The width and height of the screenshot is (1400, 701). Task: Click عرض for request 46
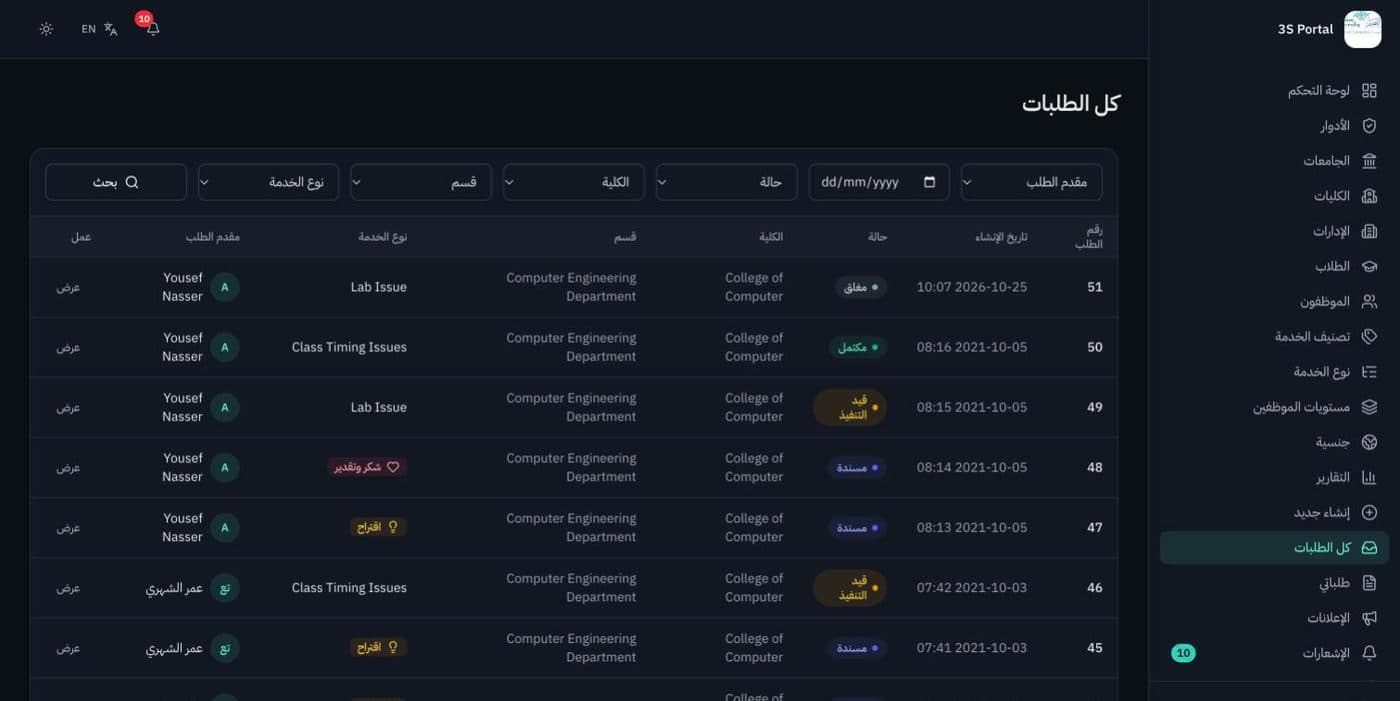point(68,587)
